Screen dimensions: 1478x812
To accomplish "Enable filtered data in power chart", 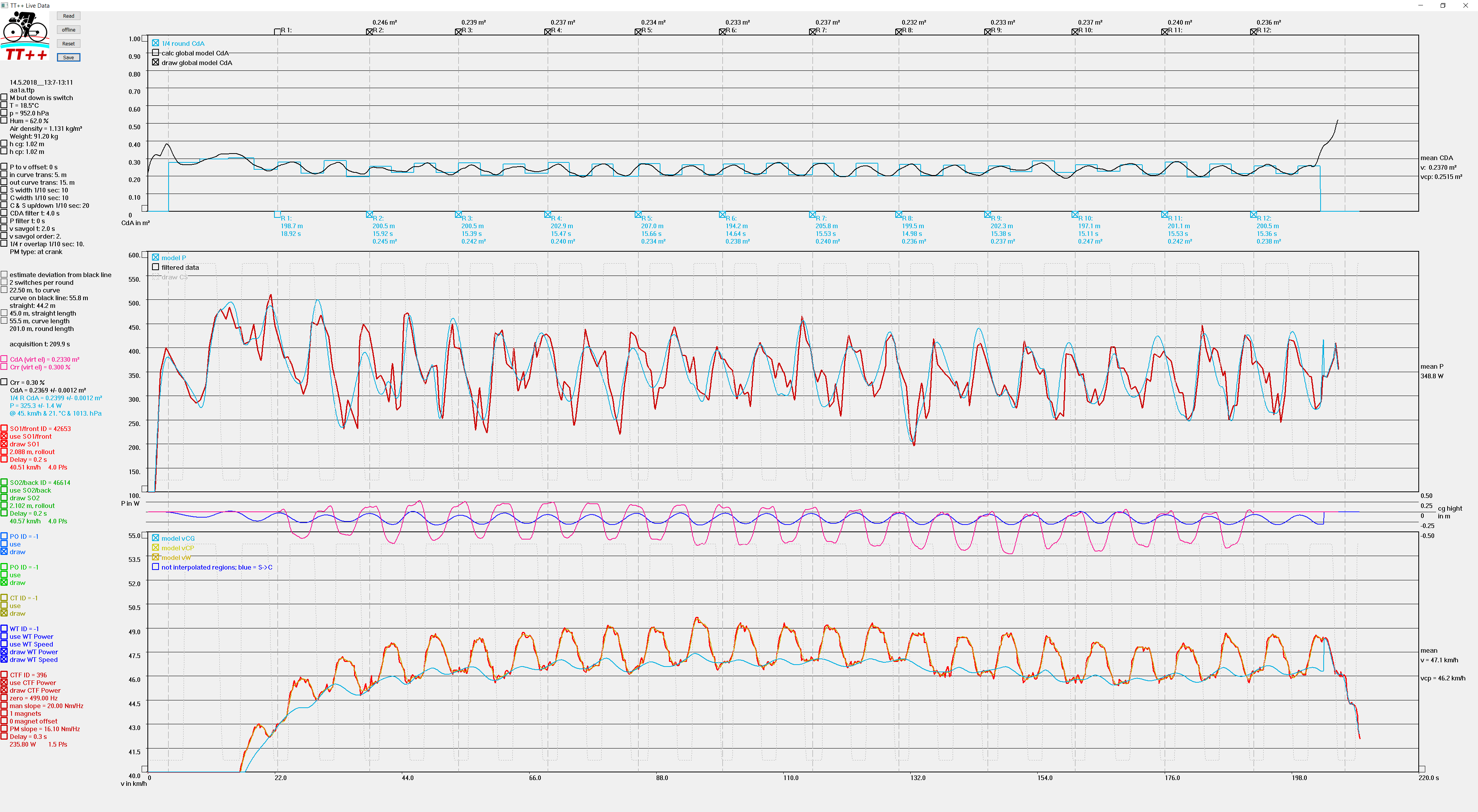I will [x=155, y=267].
